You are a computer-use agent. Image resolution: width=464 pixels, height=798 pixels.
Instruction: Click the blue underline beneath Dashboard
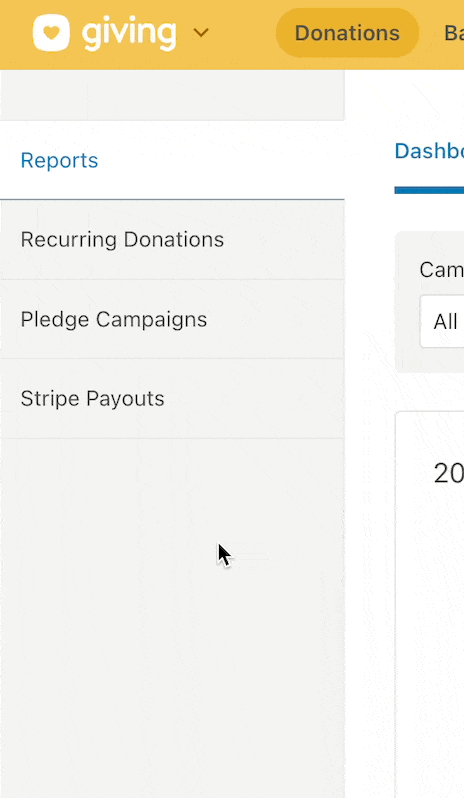429,190
